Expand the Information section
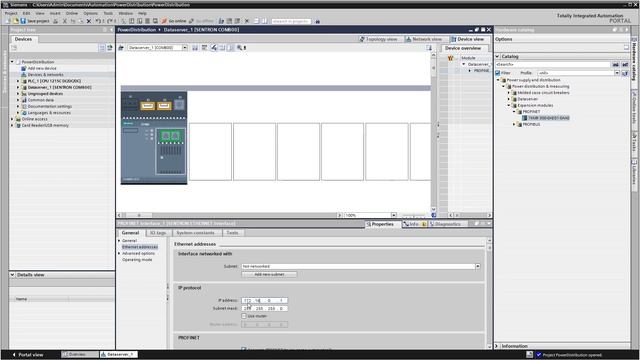 (497, 346)
